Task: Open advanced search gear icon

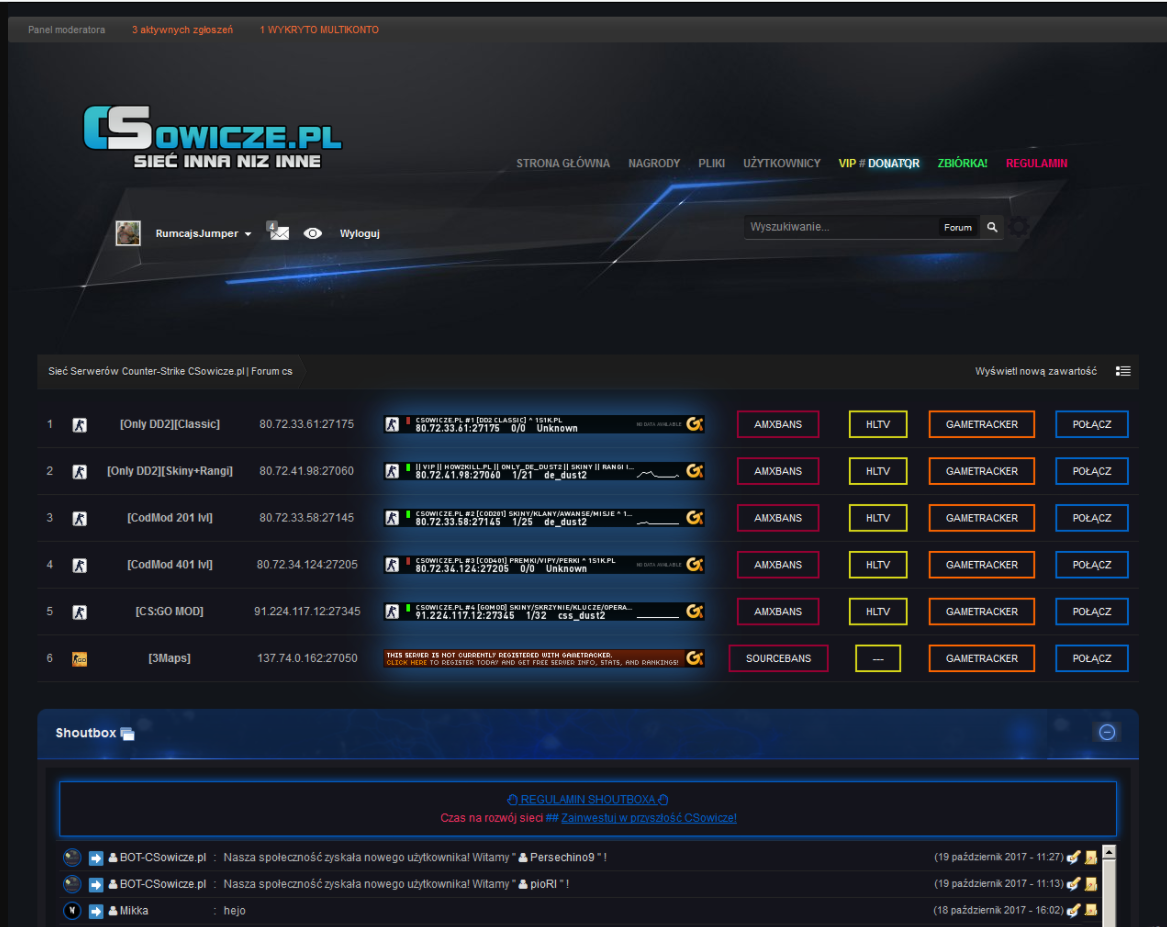Action: tap(1020, 227)
